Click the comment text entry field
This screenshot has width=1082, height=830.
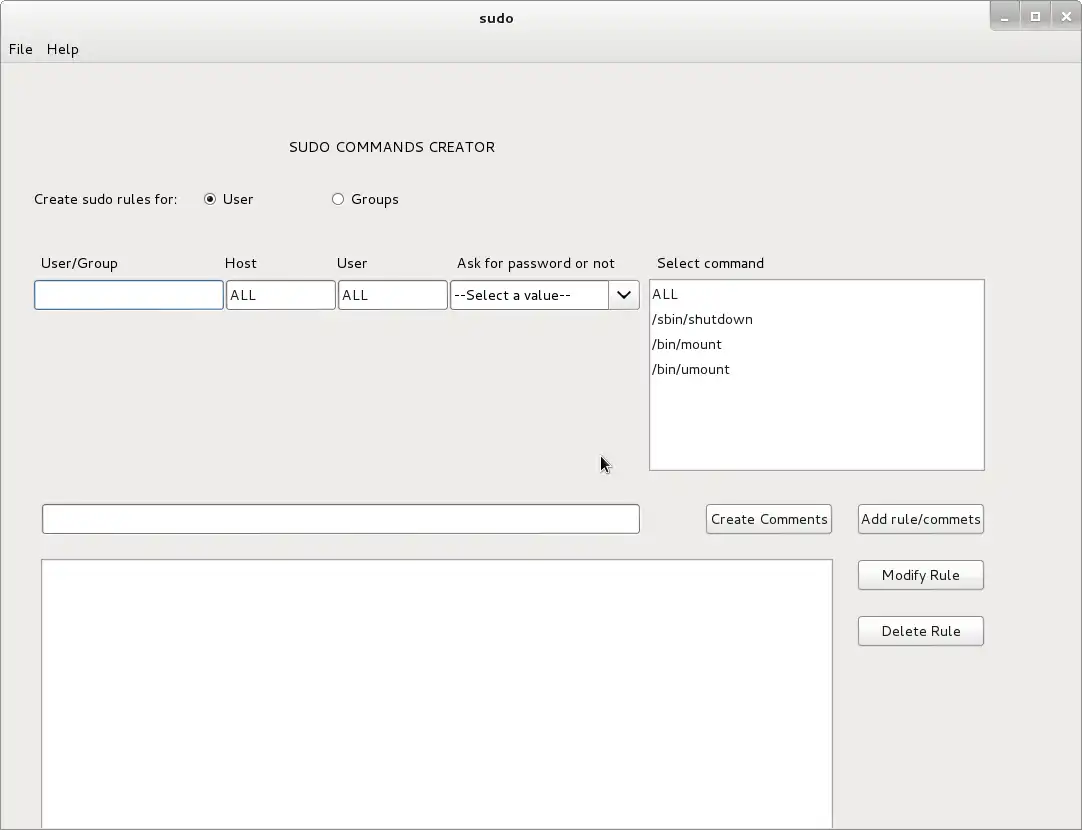tap(340, 519)
